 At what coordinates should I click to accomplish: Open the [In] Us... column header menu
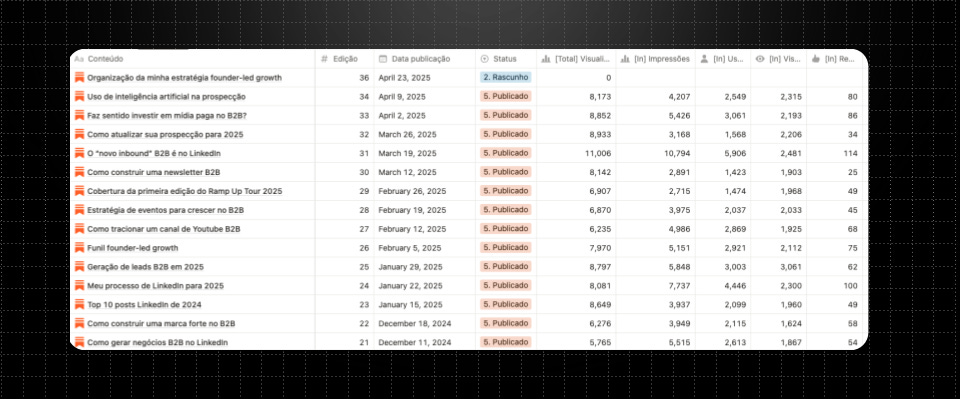coord(723,59)
